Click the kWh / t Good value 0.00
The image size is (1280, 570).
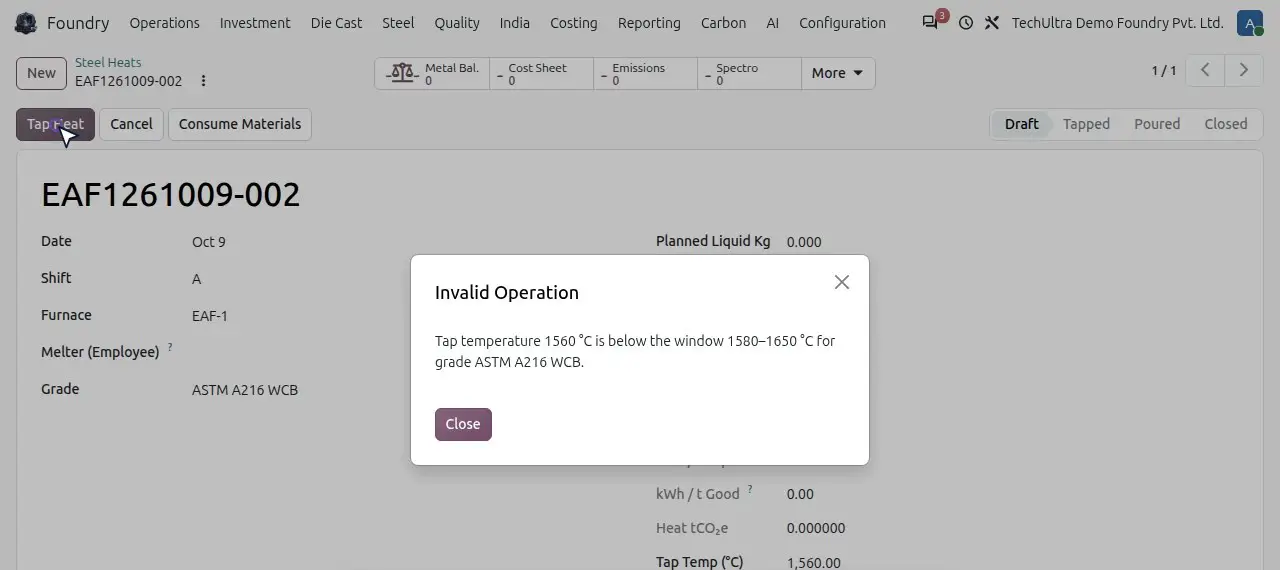[x=800, y=494]
